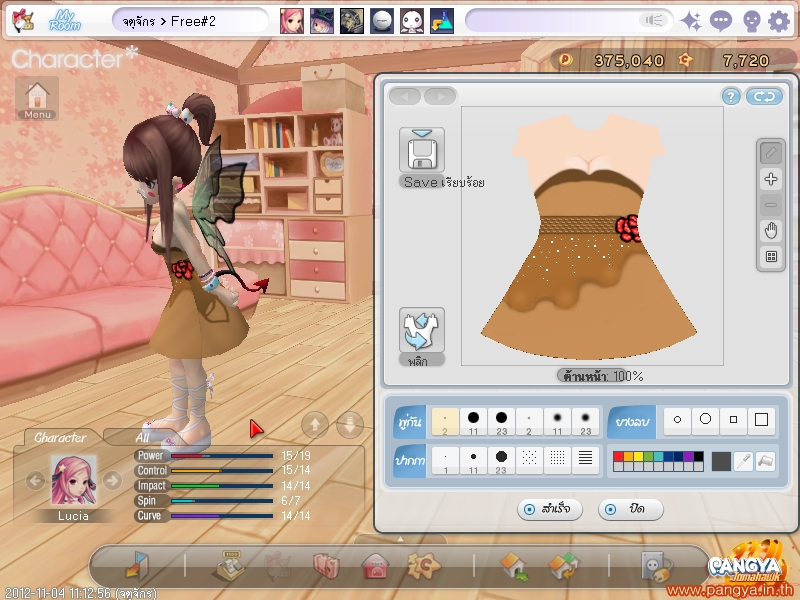Click the zoom out minus tool
Image resolution: width=800 pixels, height=600 pixels.
point(770,205)
